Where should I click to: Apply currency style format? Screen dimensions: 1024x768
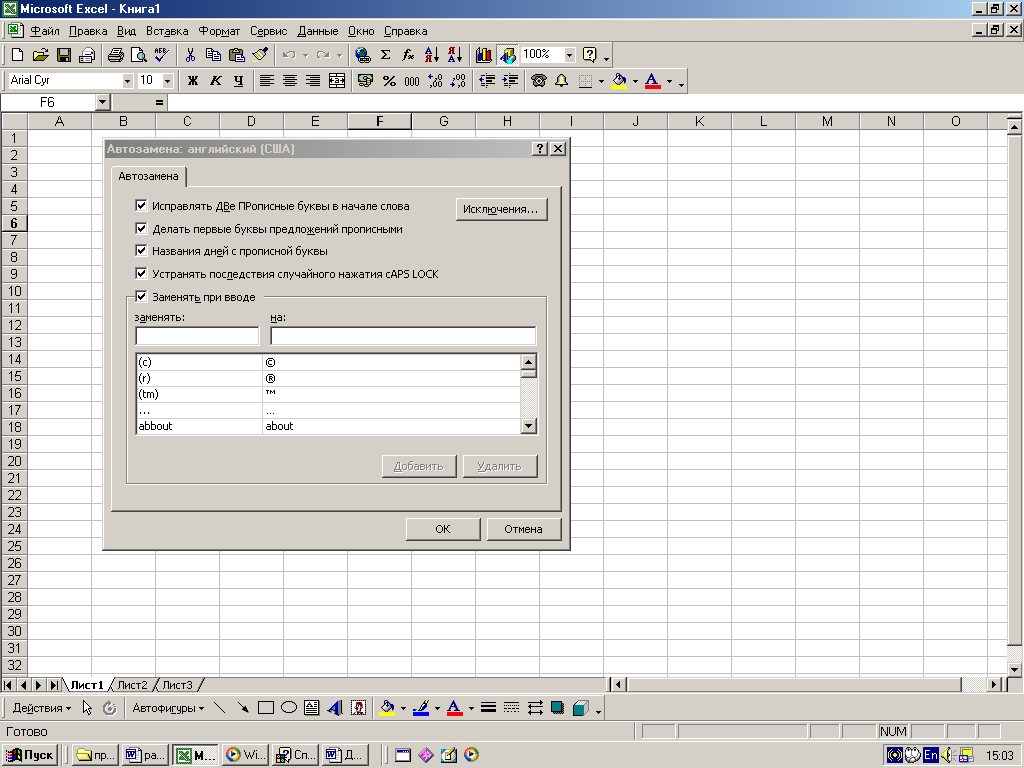366,81
